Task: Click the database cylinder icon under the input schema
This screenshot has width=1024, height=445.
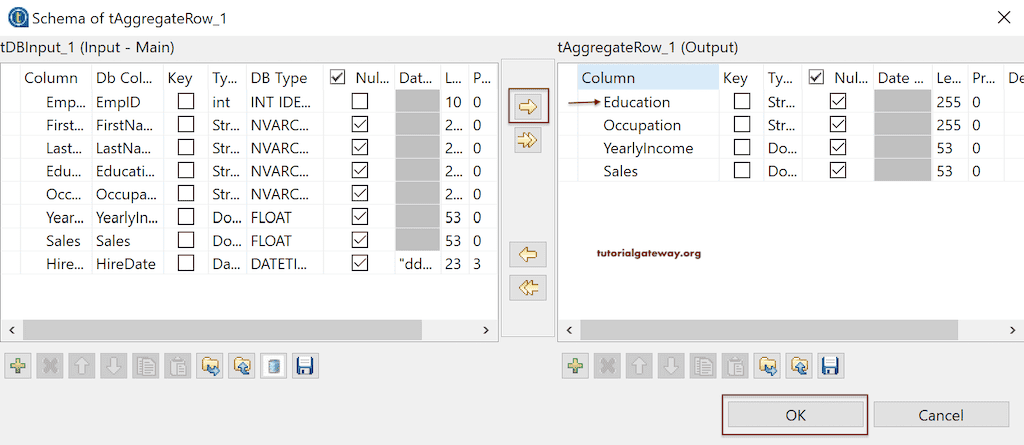Action: click(274, 366)
